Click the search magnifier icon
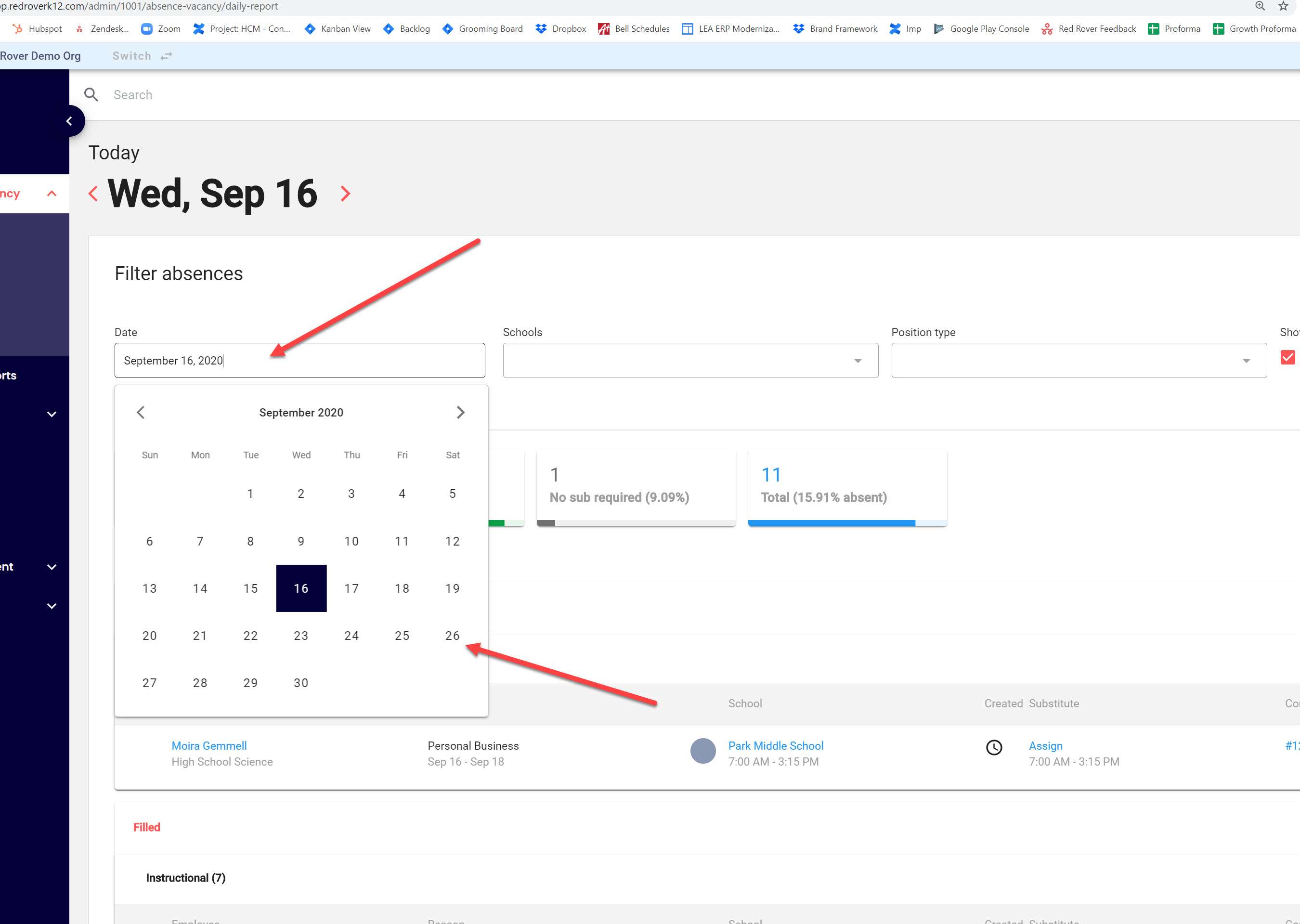The width and height of the screenshot is (1300, 924). [91, 94]
